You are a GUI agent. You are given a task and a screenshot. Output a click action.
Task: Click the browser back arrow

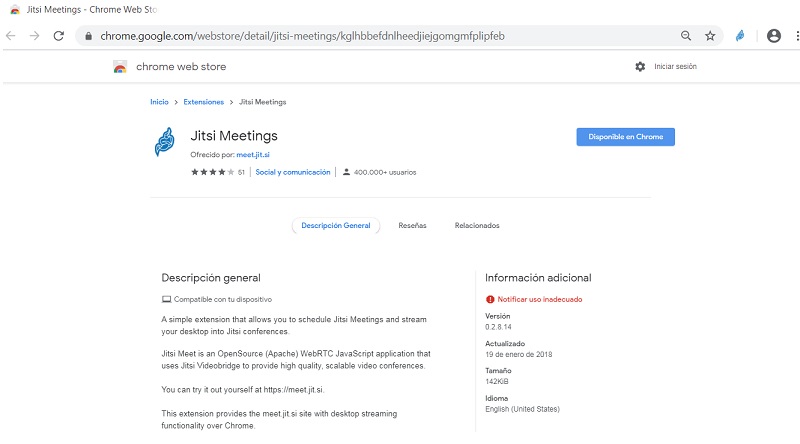(x=11, y=35)
